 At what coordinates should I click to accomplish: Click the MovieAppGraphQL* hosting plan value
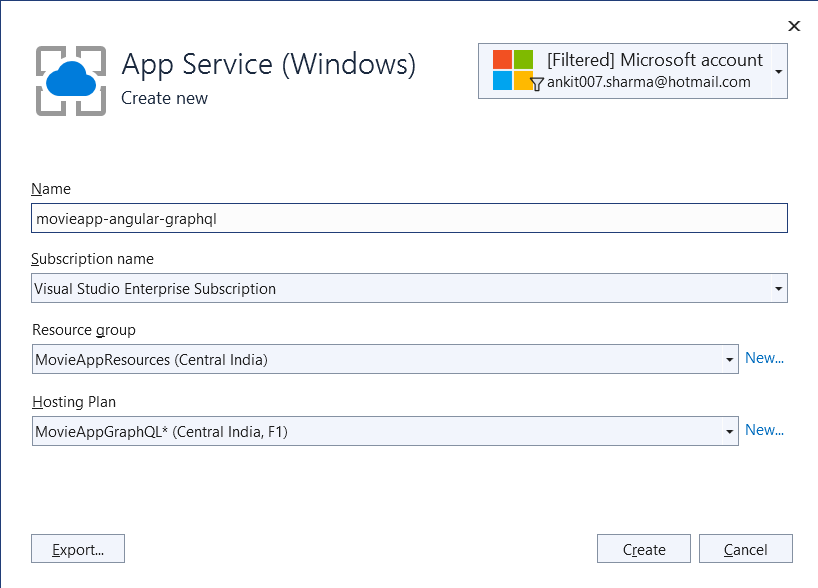162,431
